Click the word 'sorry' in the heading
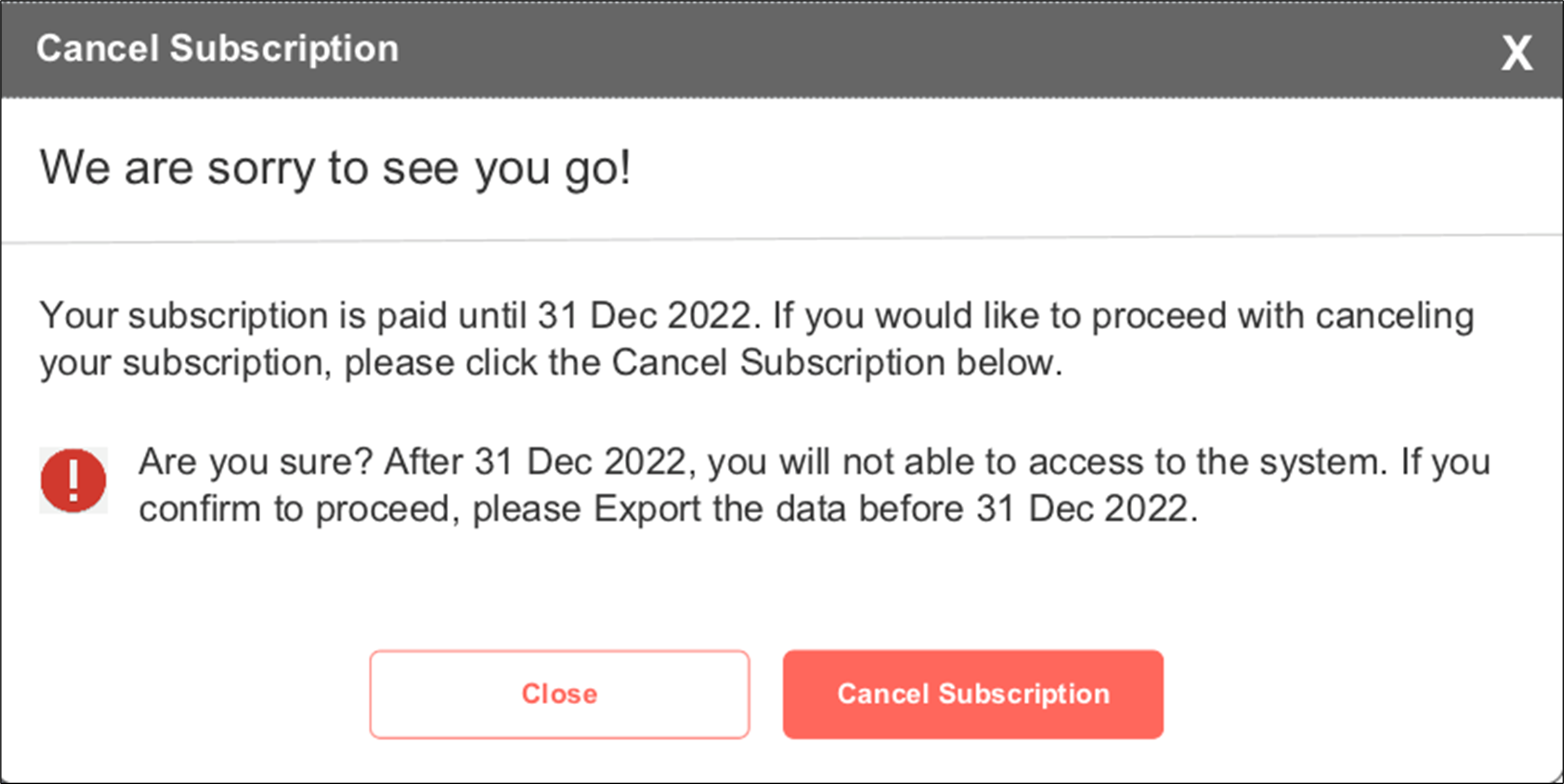 click(261, 168)
